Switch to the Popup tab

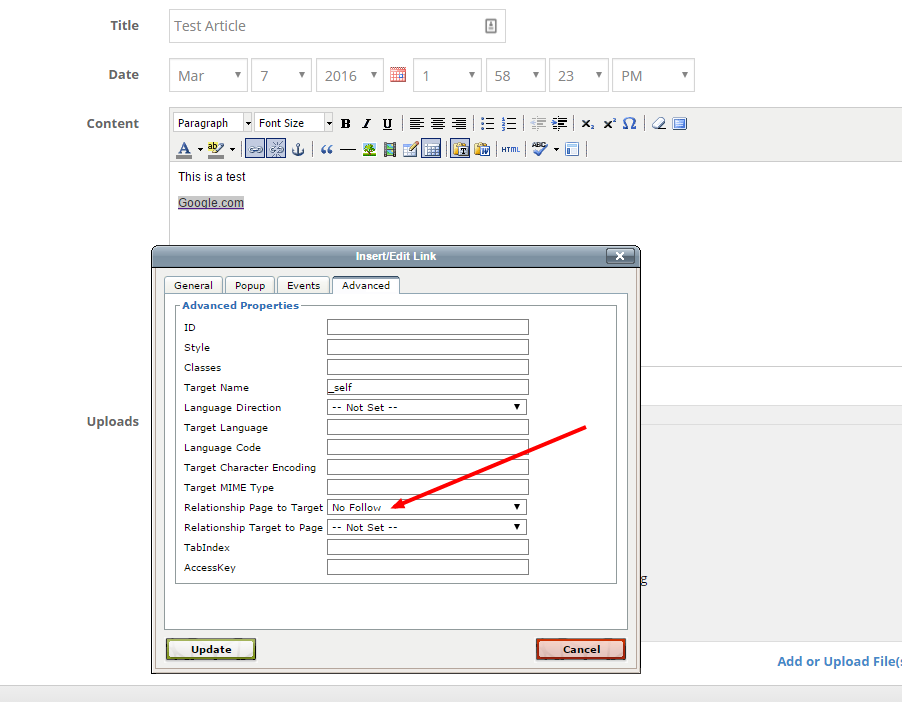tap(250, 285)
